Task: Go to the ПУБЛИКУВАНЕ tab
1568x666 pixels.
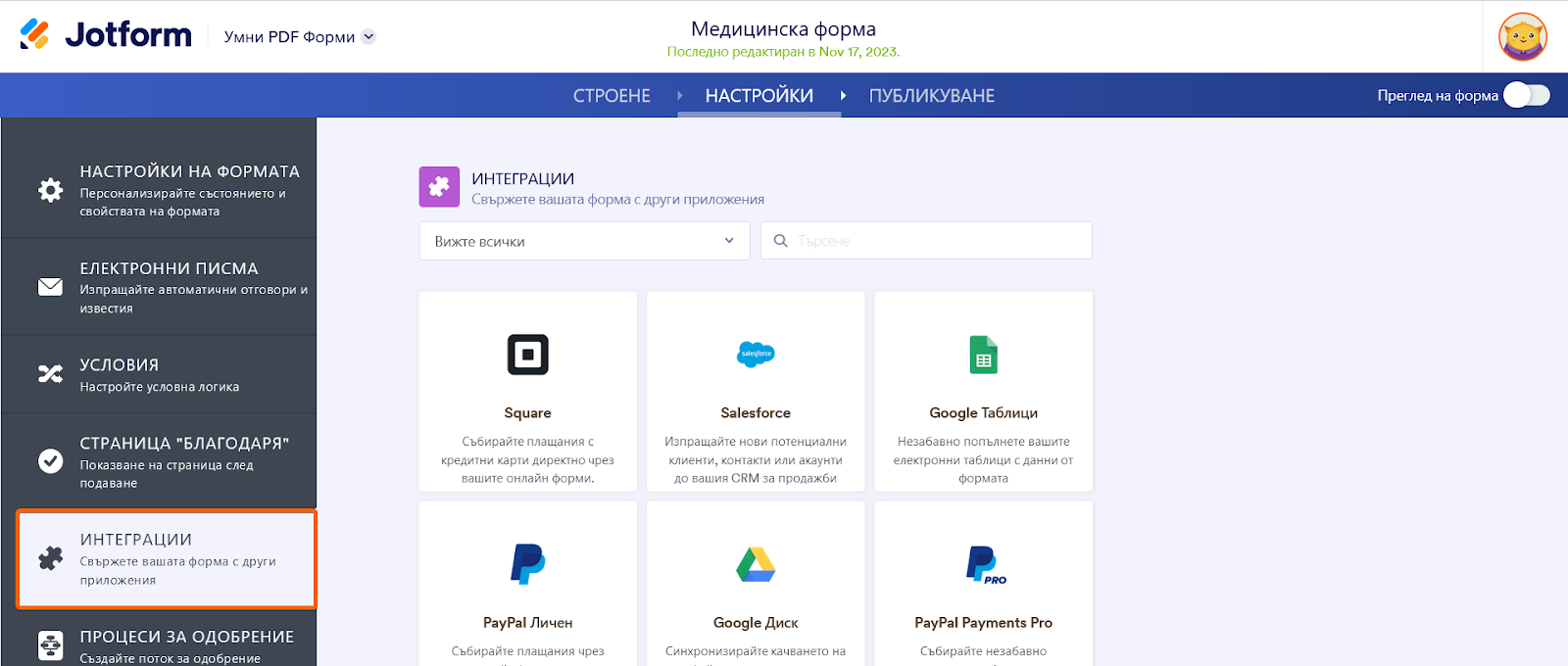Action: tap(931, 95)
